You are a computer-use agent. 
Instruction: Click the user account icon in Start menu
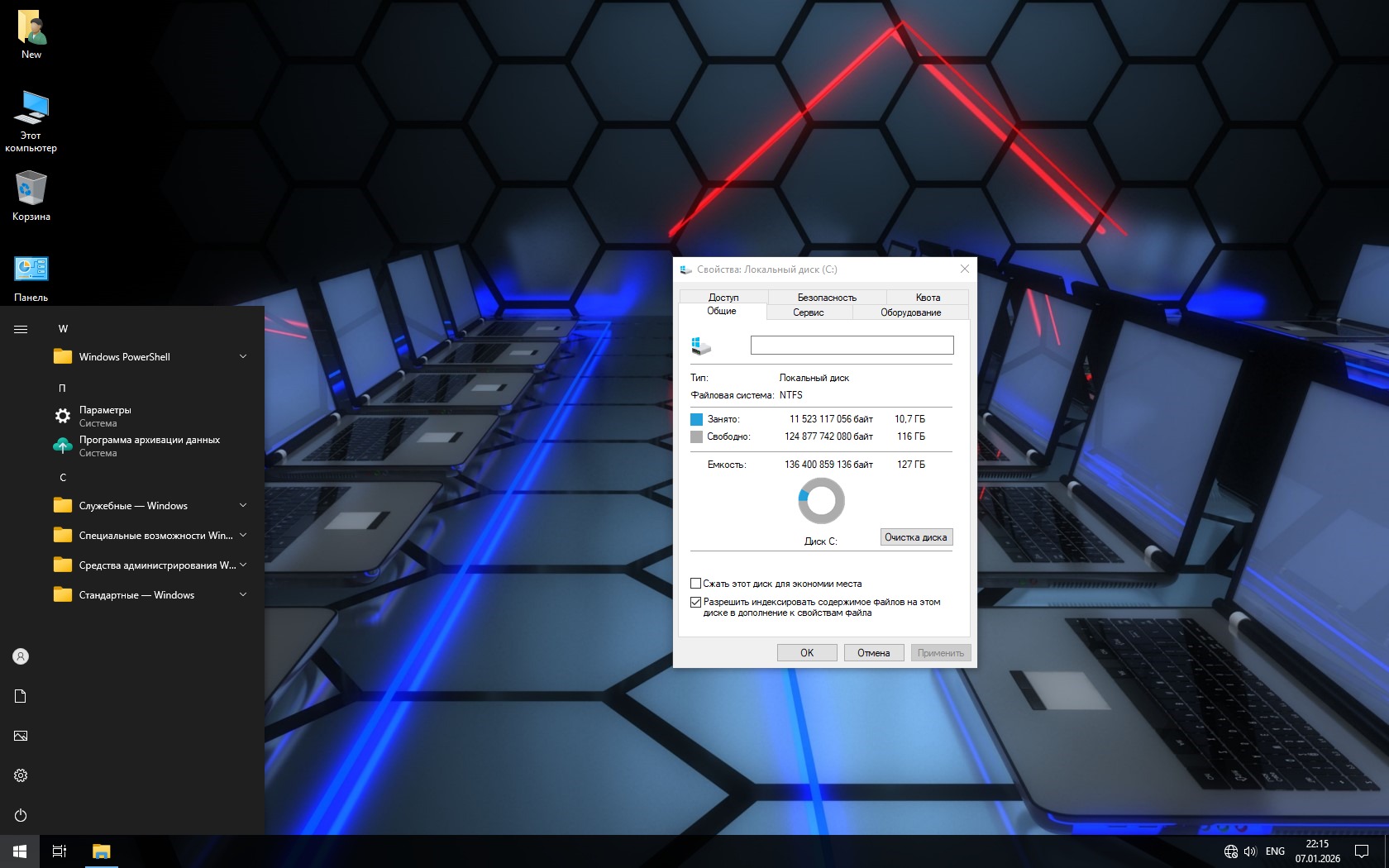21,656
